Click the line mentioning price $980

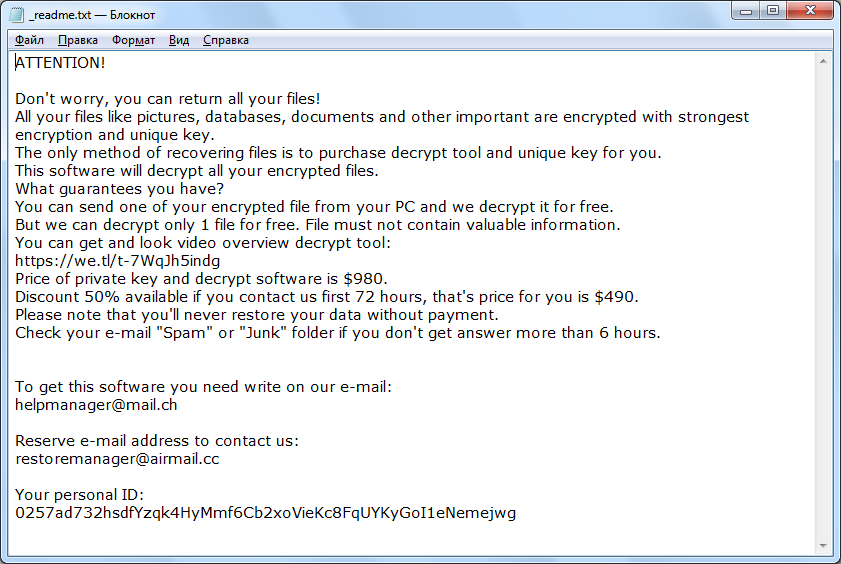click(201, 279)
